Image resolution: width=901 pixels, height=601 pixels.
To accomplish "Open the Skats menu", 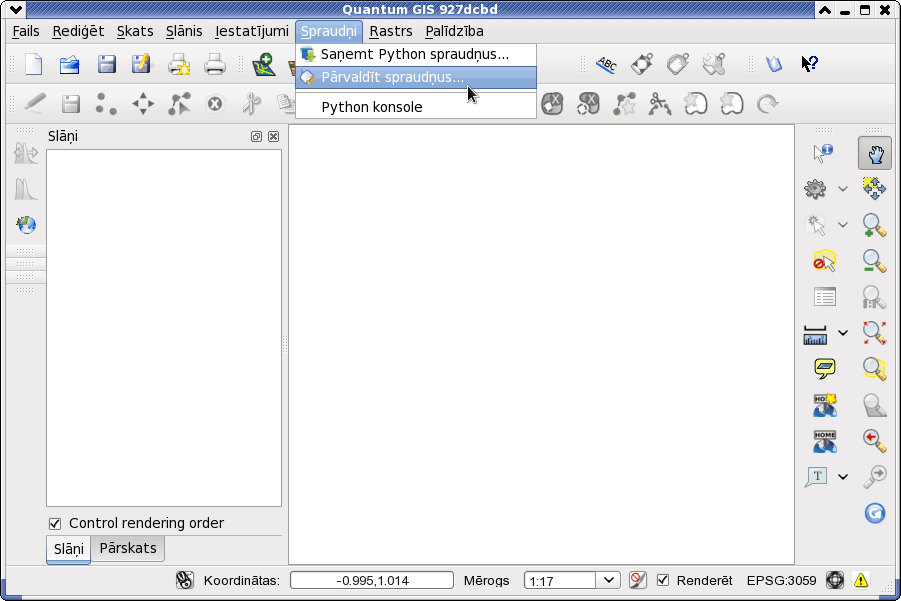I will click(135, 31).
